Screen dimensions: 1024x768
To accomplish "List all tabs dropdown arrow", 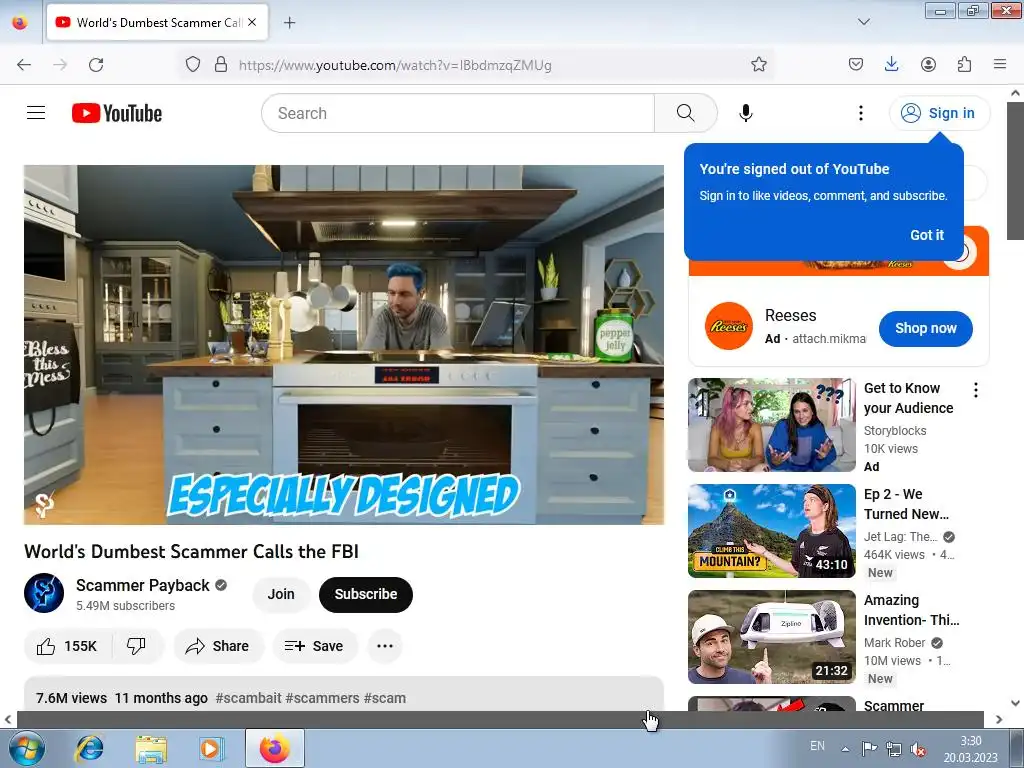I will [863, 22].
